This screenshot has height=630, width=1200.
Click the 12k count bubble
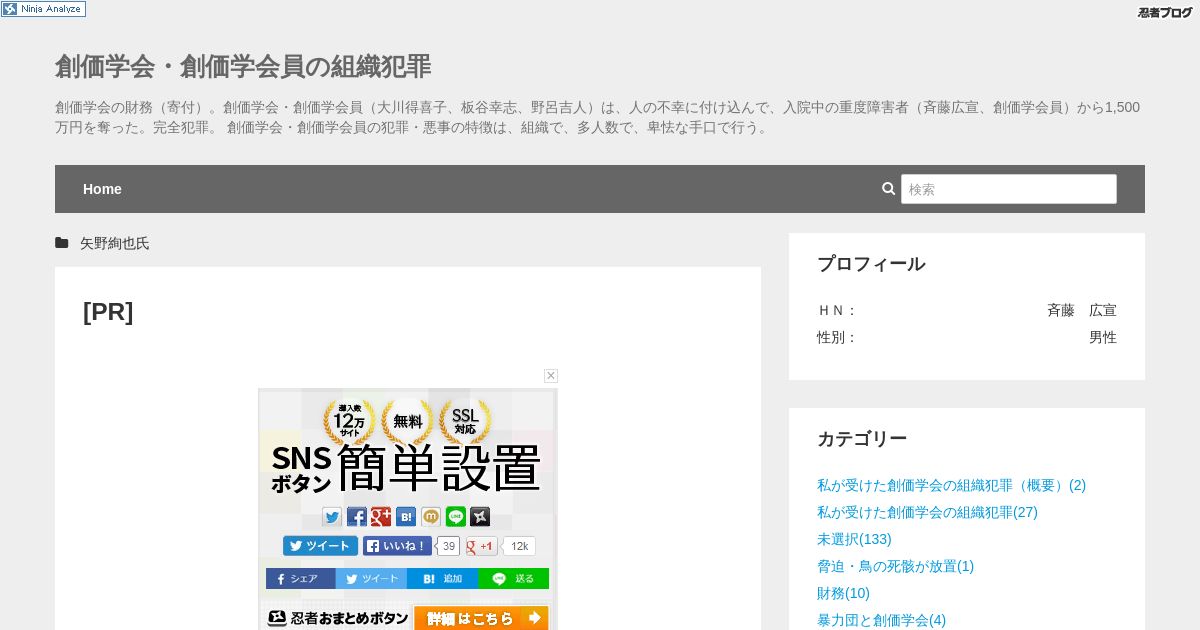tap(519, 546)
